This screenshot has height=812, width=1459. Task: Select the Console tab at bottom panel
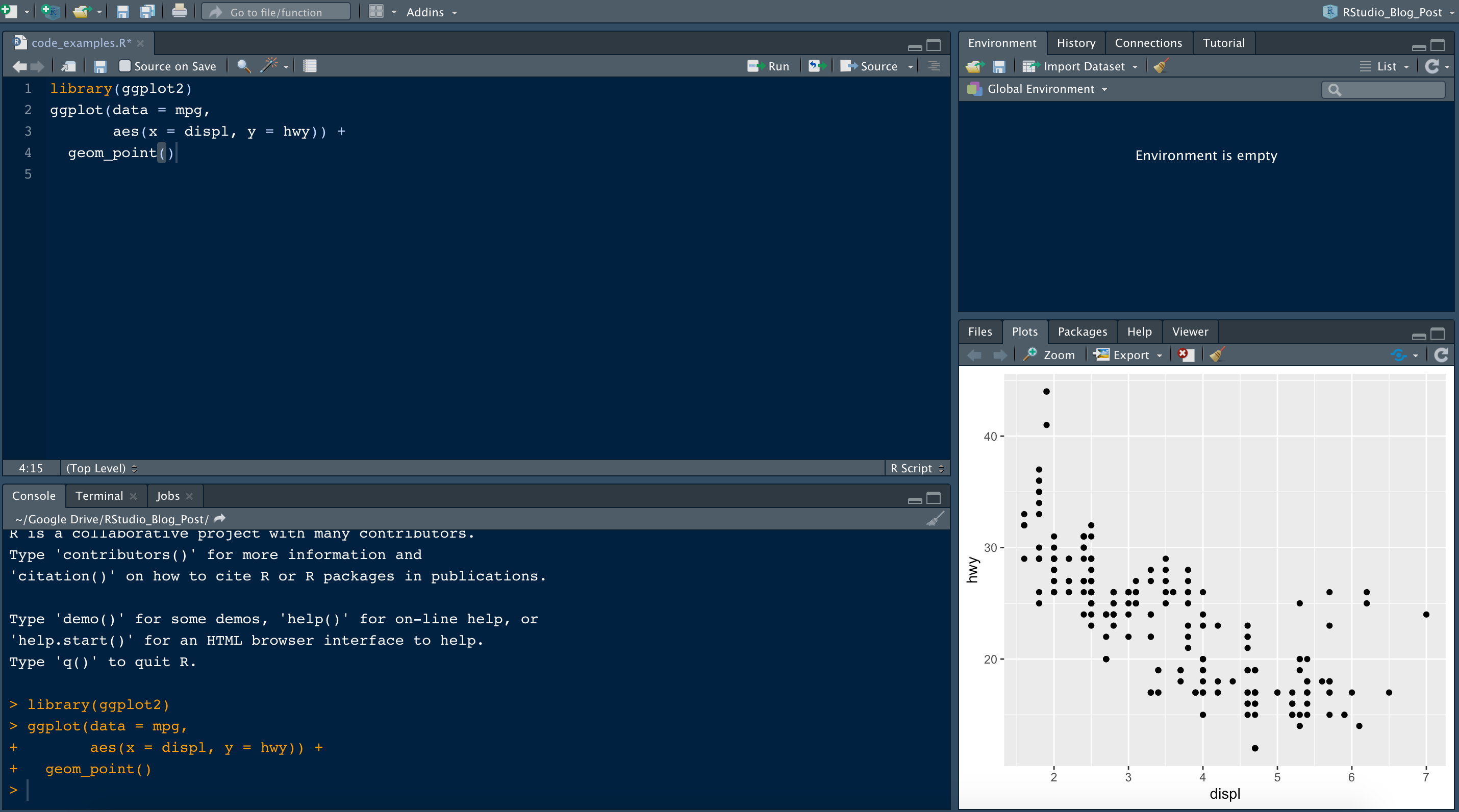click(36, 495)
